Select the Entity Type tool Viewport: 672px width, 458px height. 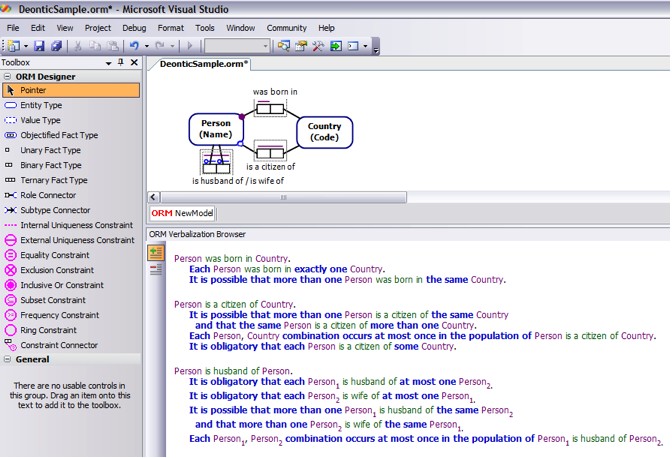pyautogui.click(x=71, y=105)
